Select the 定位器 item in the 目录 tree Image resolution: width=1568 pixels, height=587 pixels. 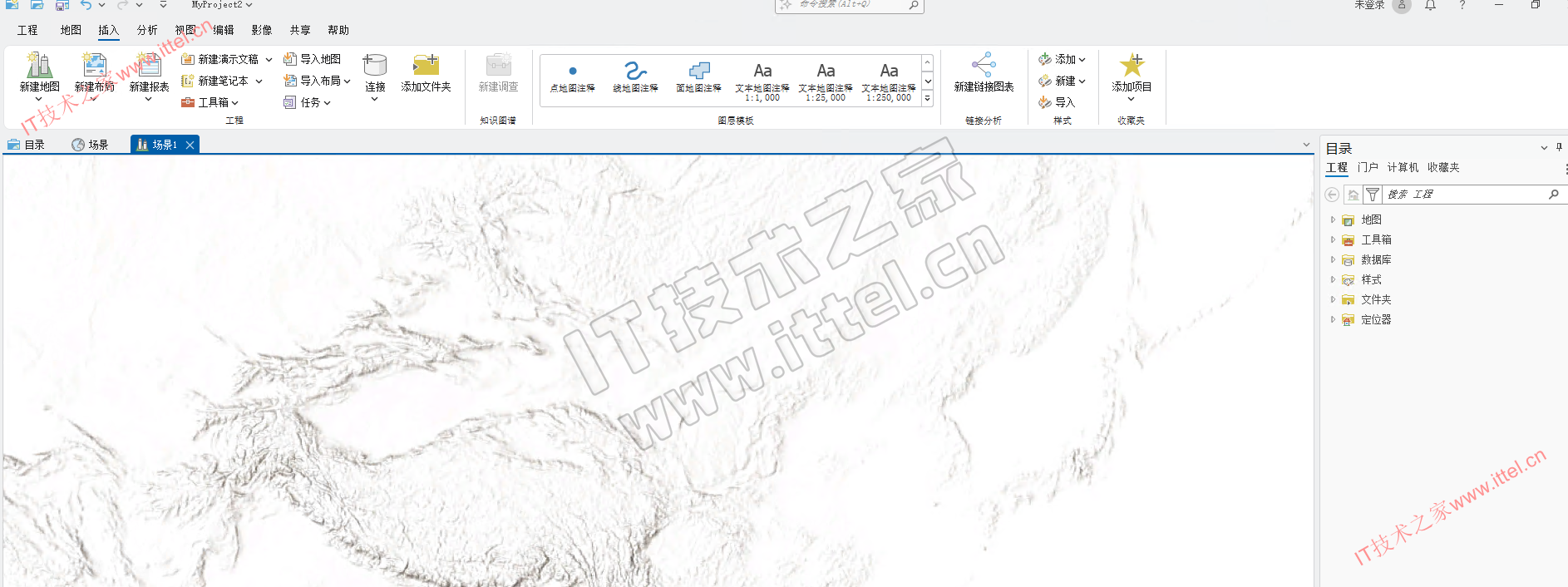coord(1376,319)
